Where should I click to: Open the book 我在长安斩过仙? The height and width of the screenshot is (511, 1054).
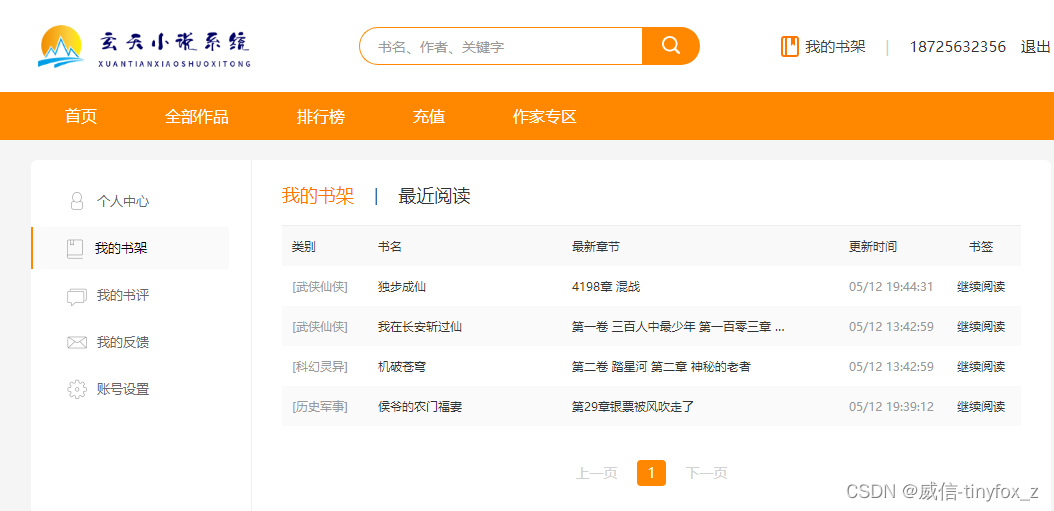420,327
